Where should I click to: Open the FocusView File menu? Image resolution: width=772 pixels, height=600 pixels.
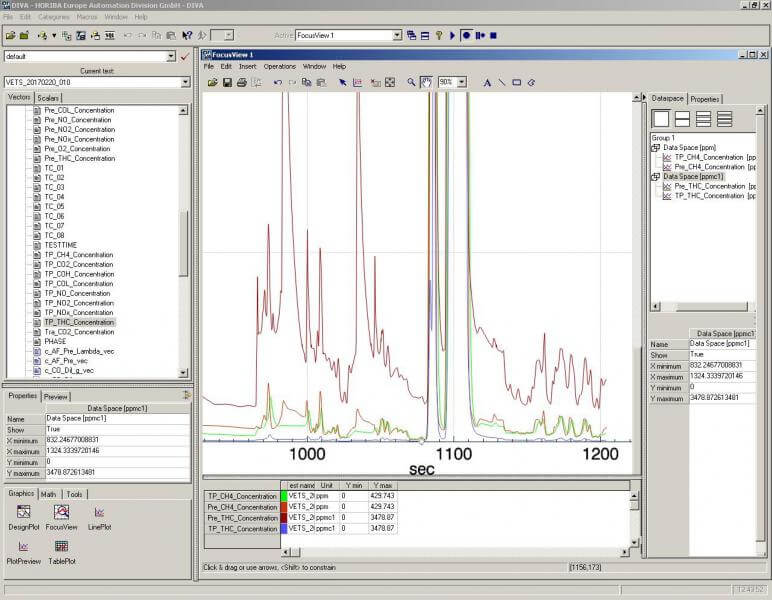209,66
